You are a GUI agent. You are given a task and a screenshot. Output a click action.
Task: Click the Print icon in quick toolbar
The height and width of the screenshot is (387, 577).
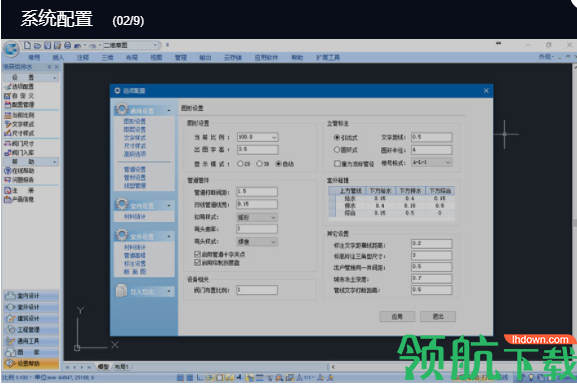(67, 45)
